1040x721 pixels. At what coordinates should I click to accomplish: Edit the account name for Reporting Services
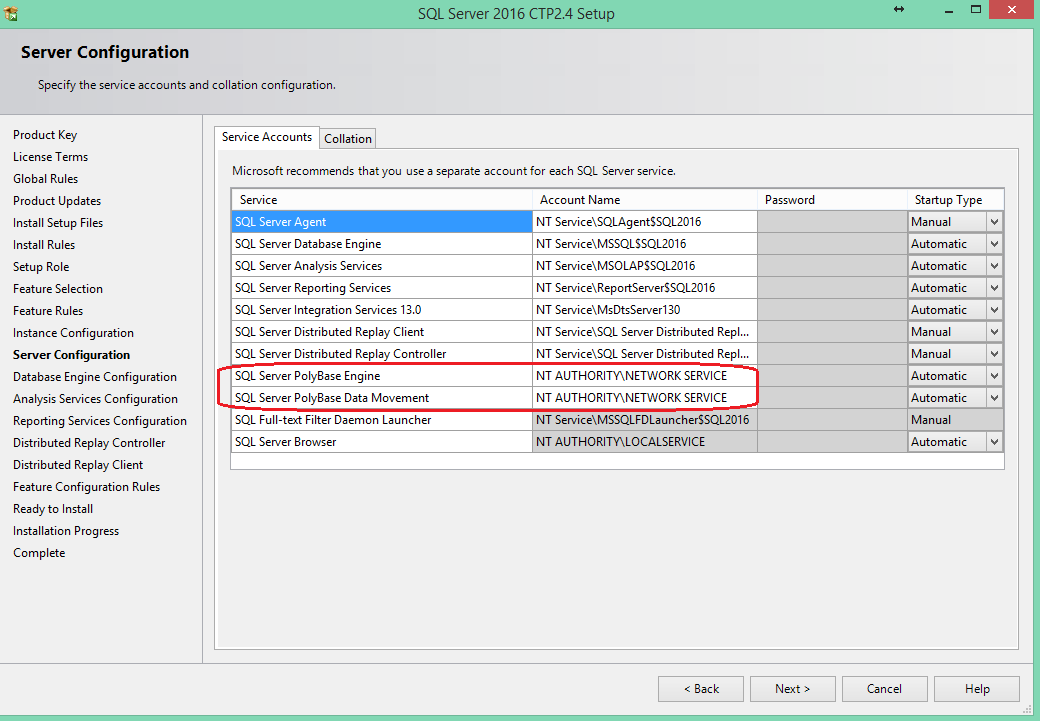pos(645,288)
